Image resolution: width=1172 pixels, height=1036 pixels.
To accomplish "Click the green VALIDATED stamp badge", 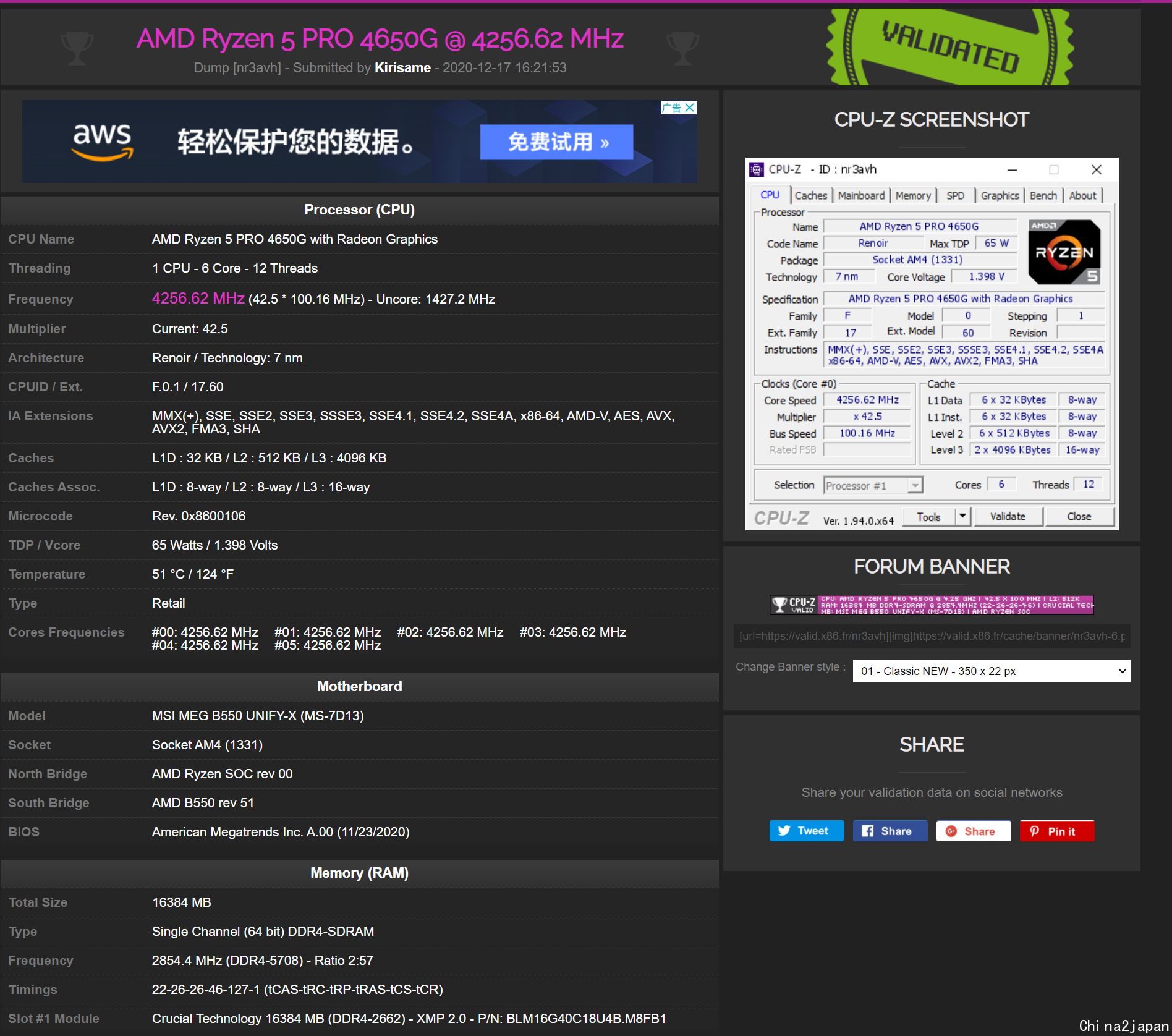I will click(x=950, y=47).
